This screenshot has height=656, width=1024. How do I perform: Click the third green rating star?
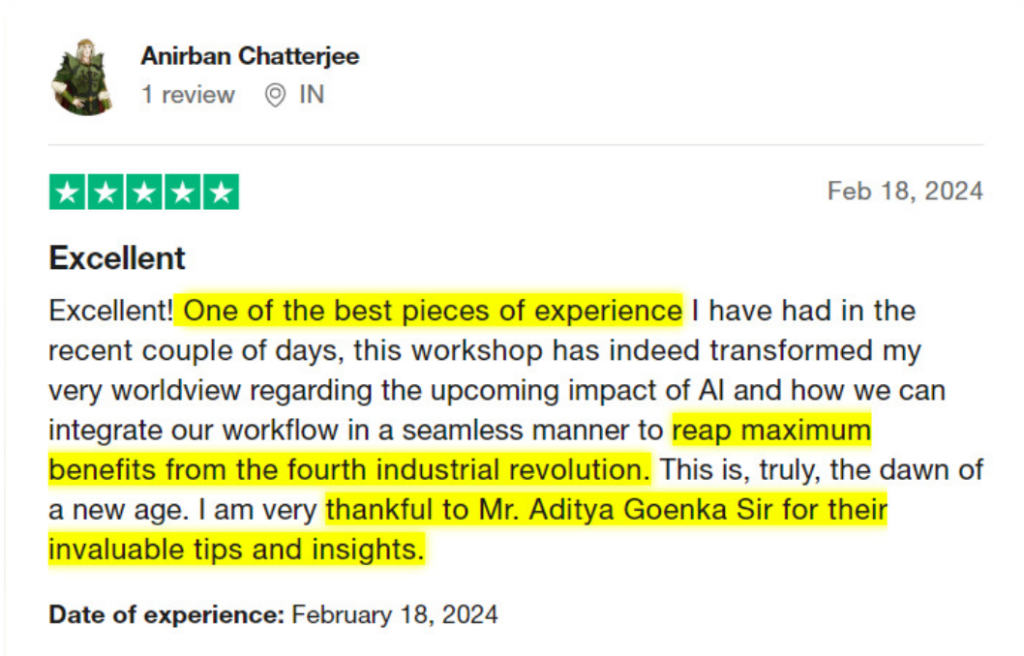tap(144, 192)
